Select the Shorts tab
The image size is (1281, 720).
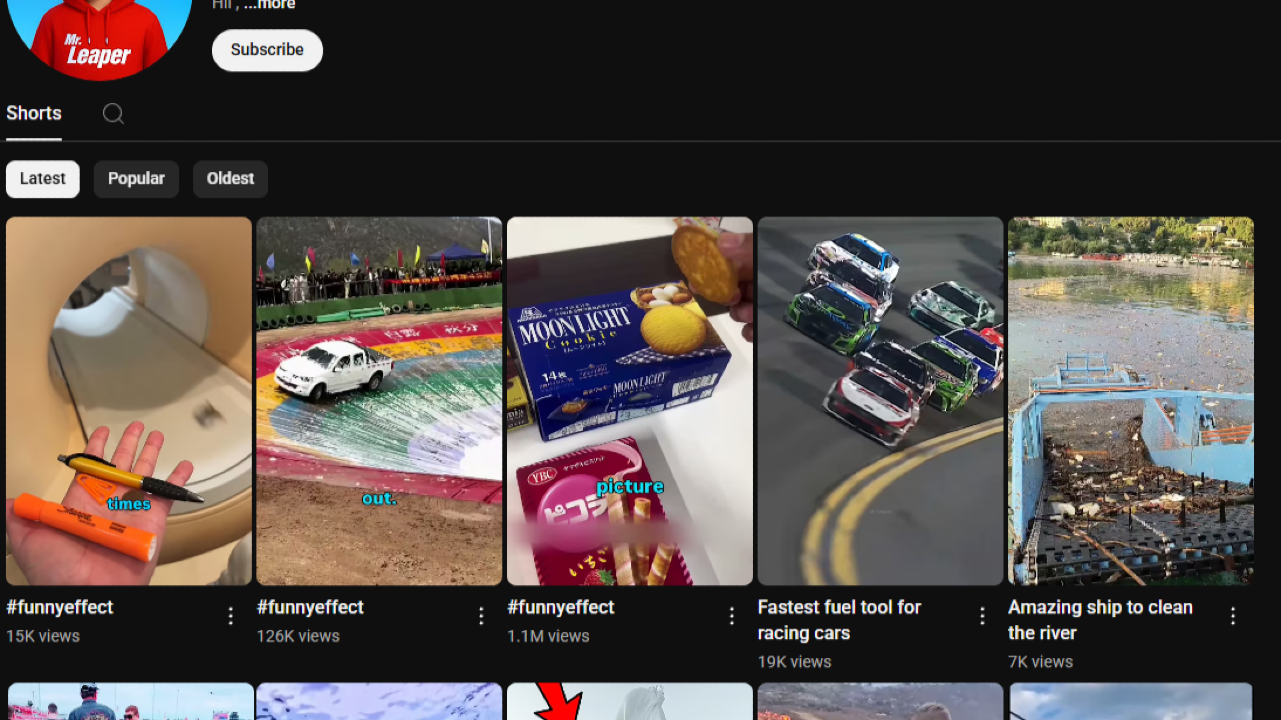[x=33, y=113]
